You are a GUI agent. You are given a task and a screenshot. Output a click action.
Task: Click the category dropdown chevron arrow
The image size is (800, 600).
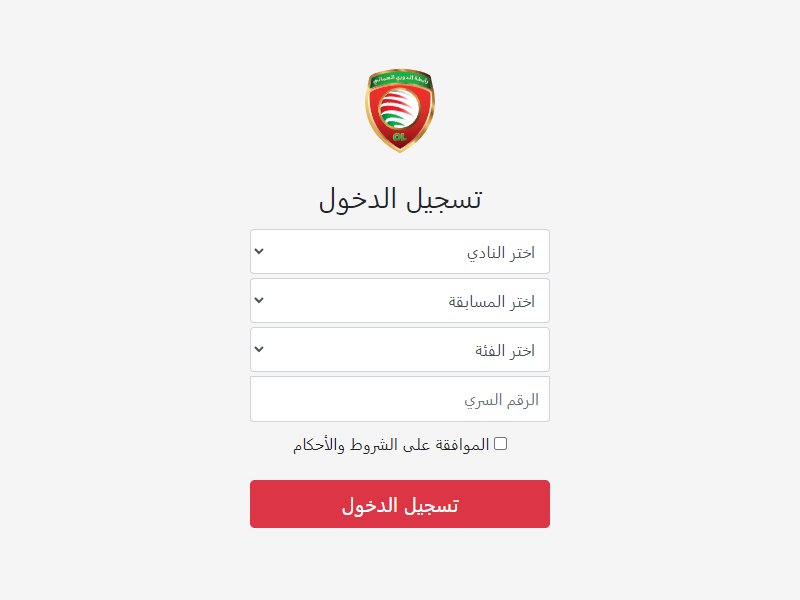coord(259,349)
